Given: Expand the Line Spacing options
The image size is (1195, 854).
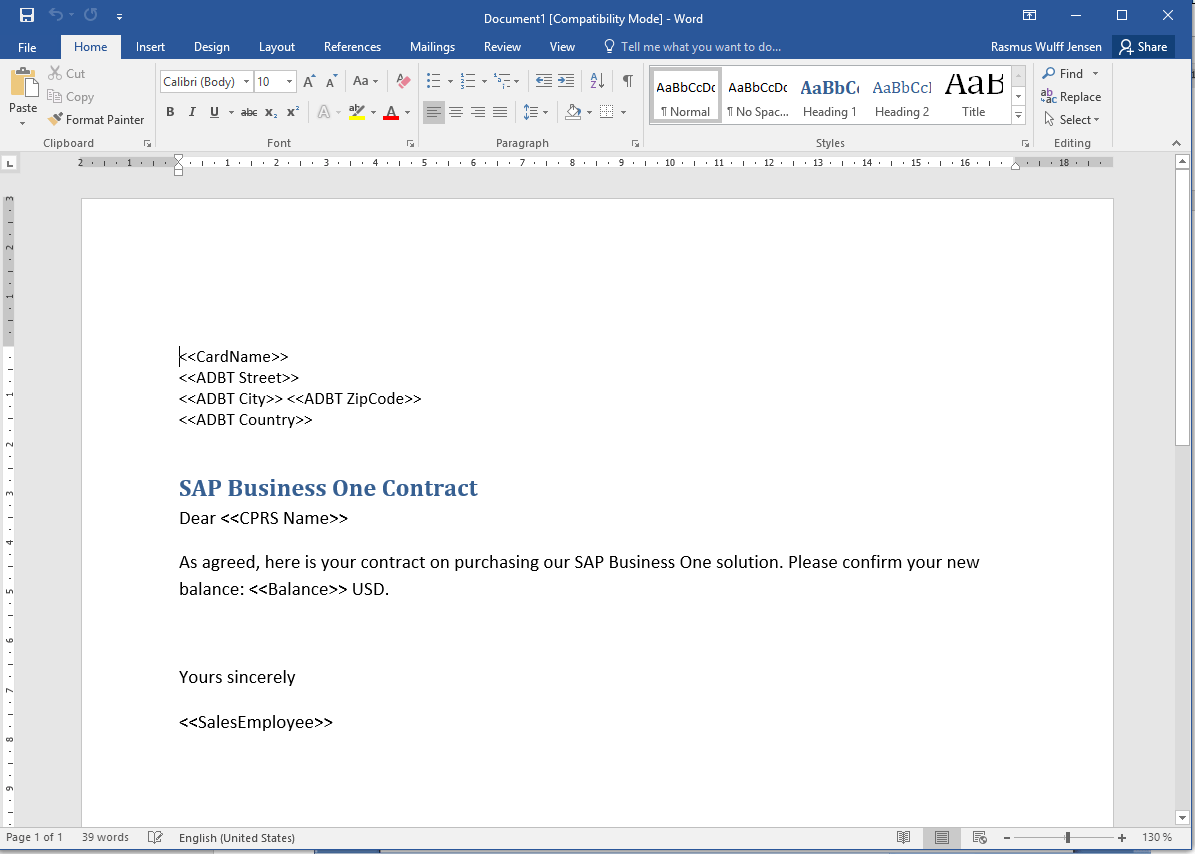Looking at the screenshot, I should click(x=546, y=112).
